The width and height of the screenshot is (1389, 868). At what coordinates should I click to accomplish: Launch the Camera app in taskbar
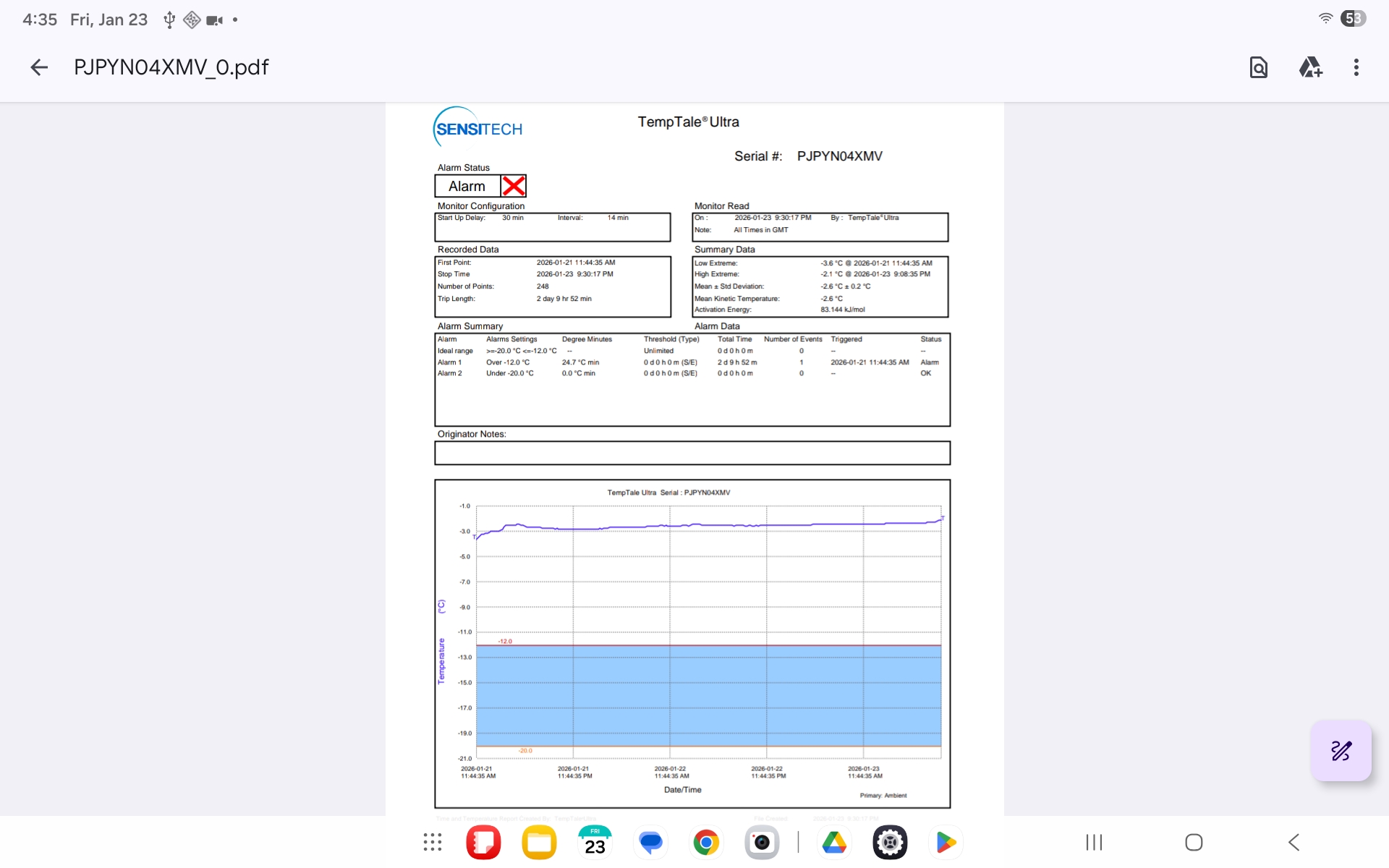pyautogui.click(x=762, y=842)
